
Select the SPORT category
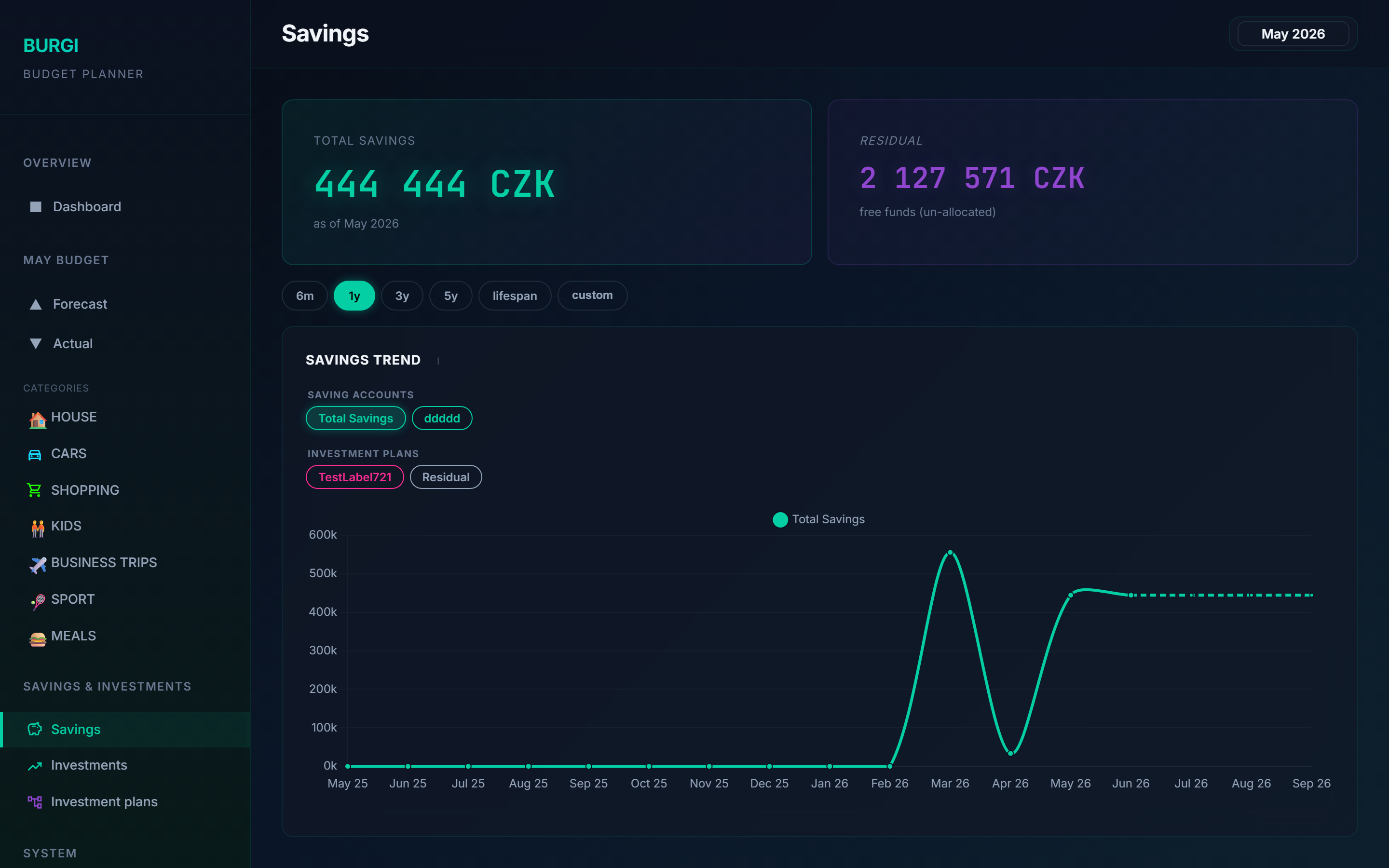coord(125,600)
